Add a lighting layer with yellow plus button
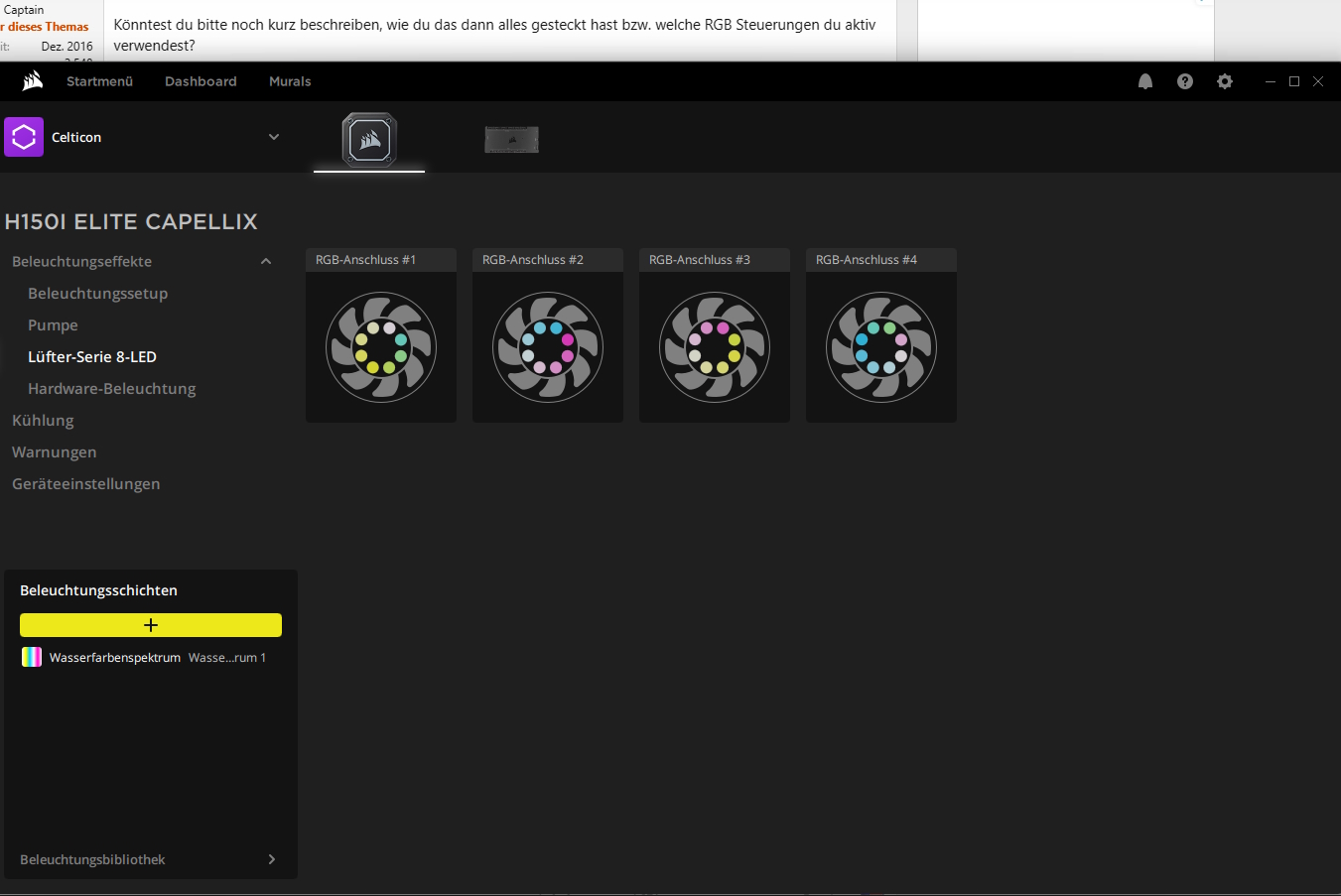This screenshot has width=1341, height=896. 151,625
